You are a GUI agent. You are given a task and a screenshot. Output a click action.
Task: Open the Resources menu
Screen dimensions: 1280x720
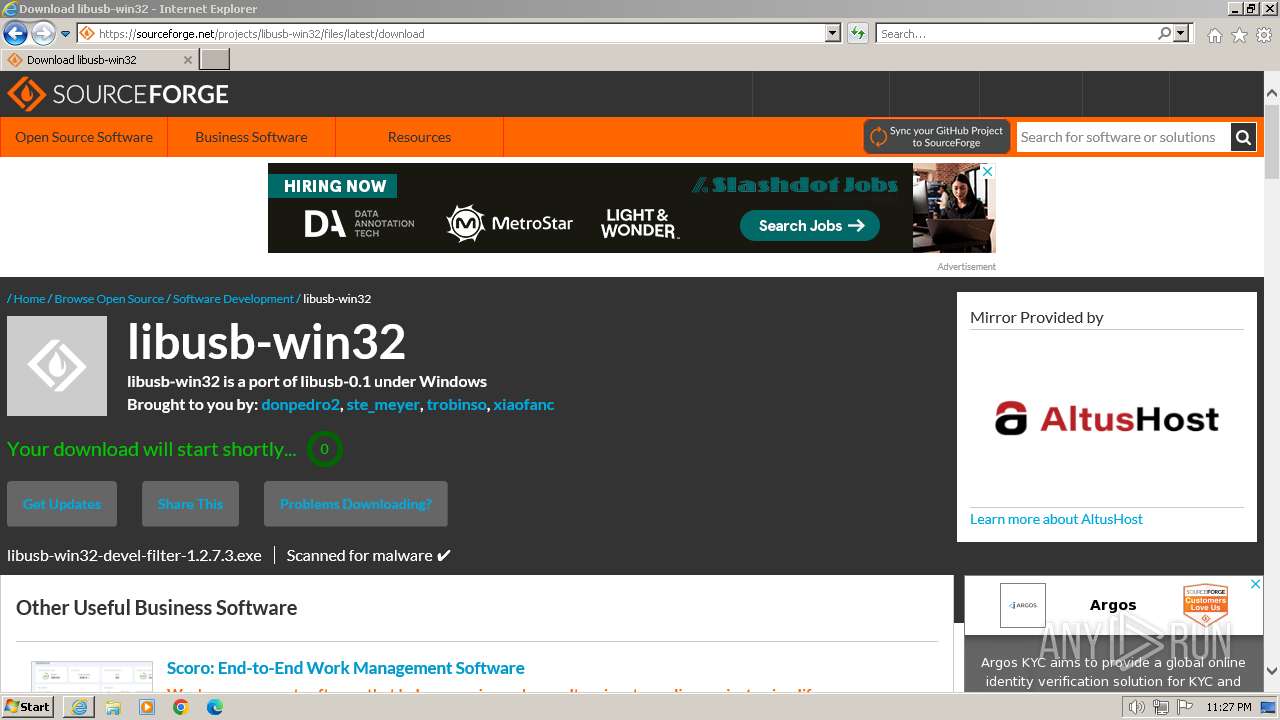point(419,137)
